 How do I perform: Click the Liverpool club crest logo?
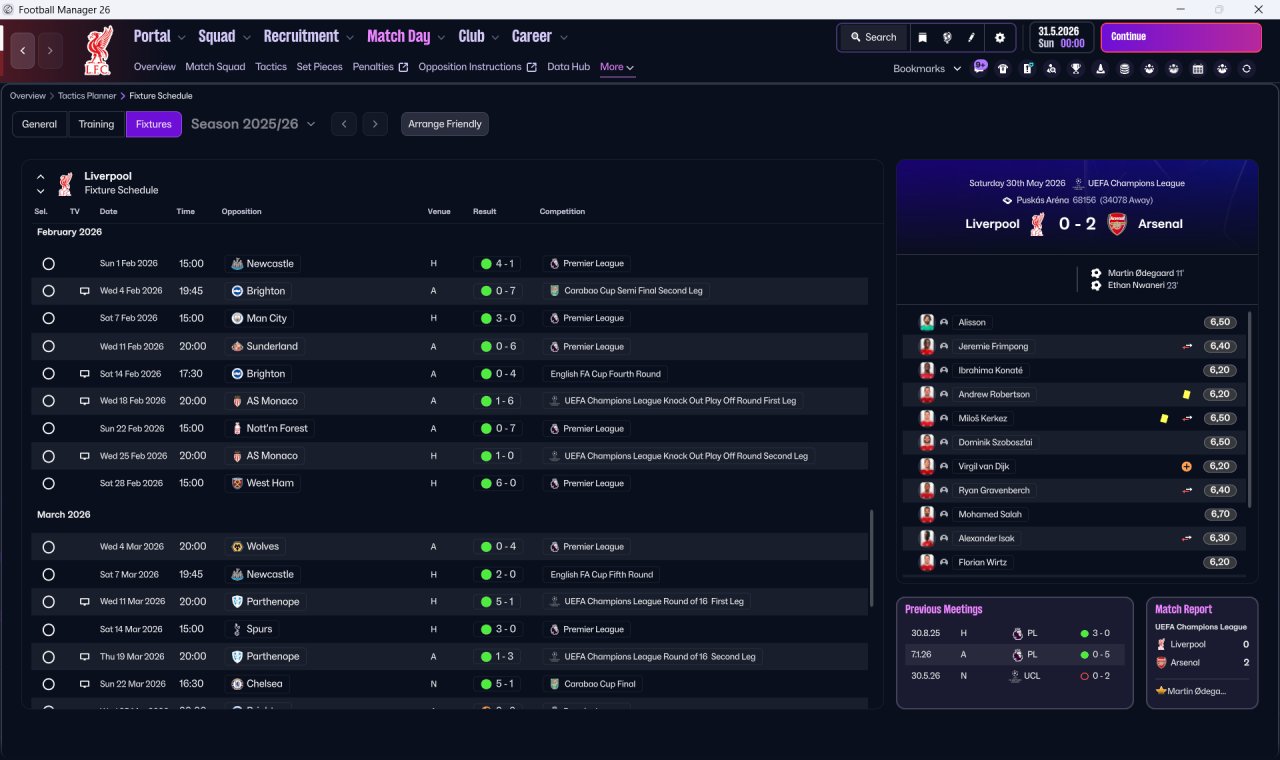point(98,50)
